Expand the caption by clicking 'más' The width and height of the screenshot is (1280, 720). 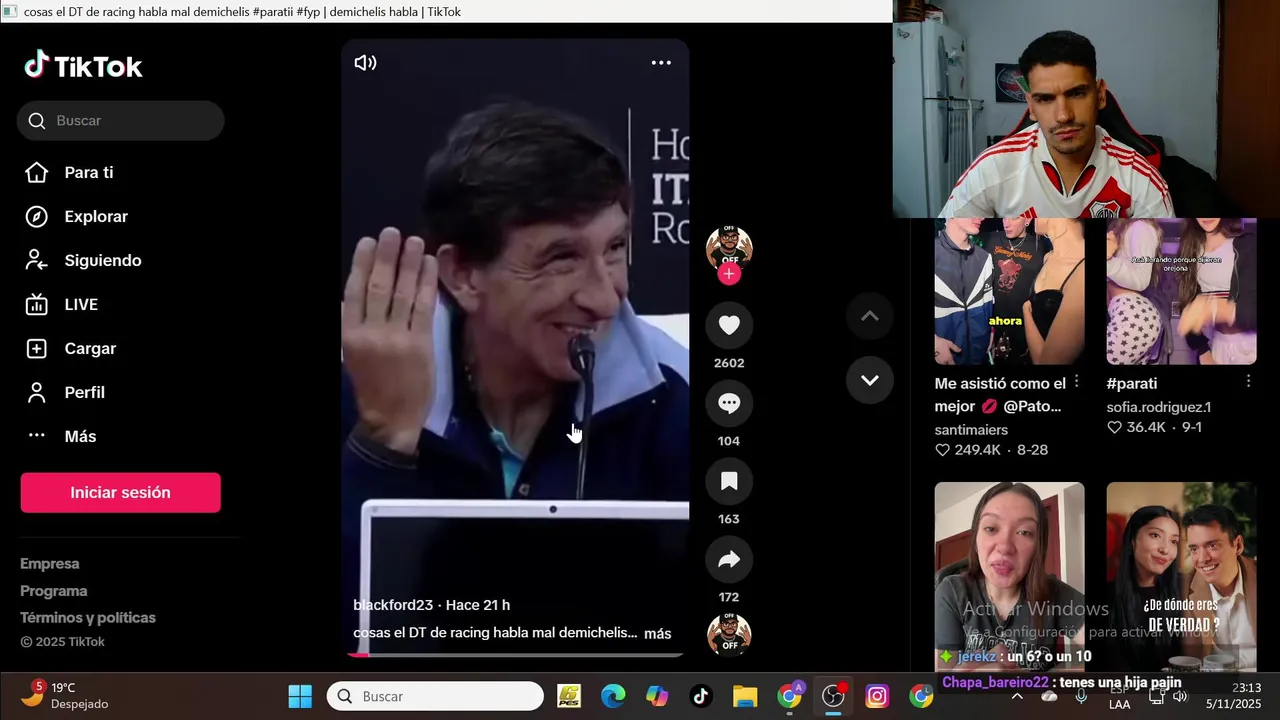658,634
